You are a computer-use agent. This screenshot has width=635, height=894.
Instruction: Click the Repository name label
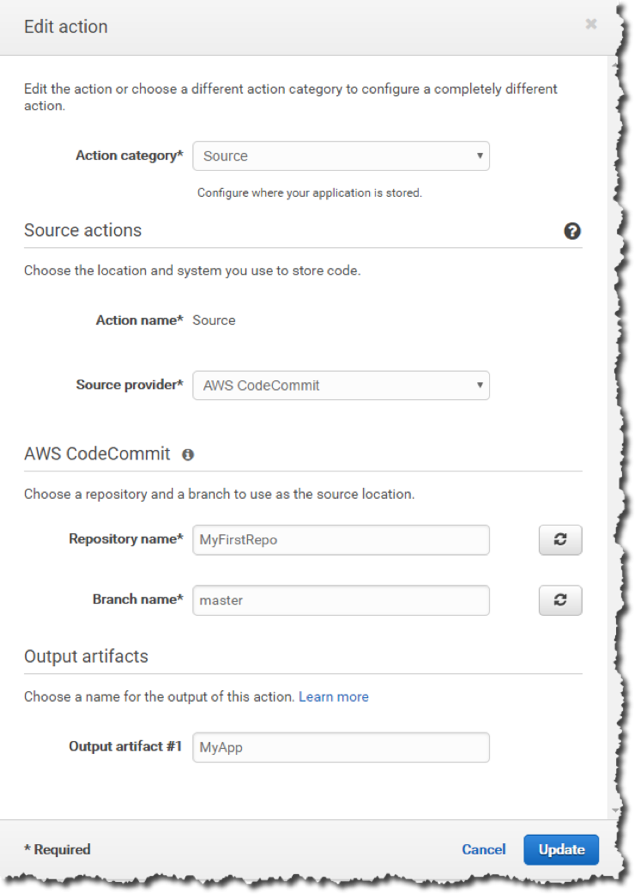(126, 539)
